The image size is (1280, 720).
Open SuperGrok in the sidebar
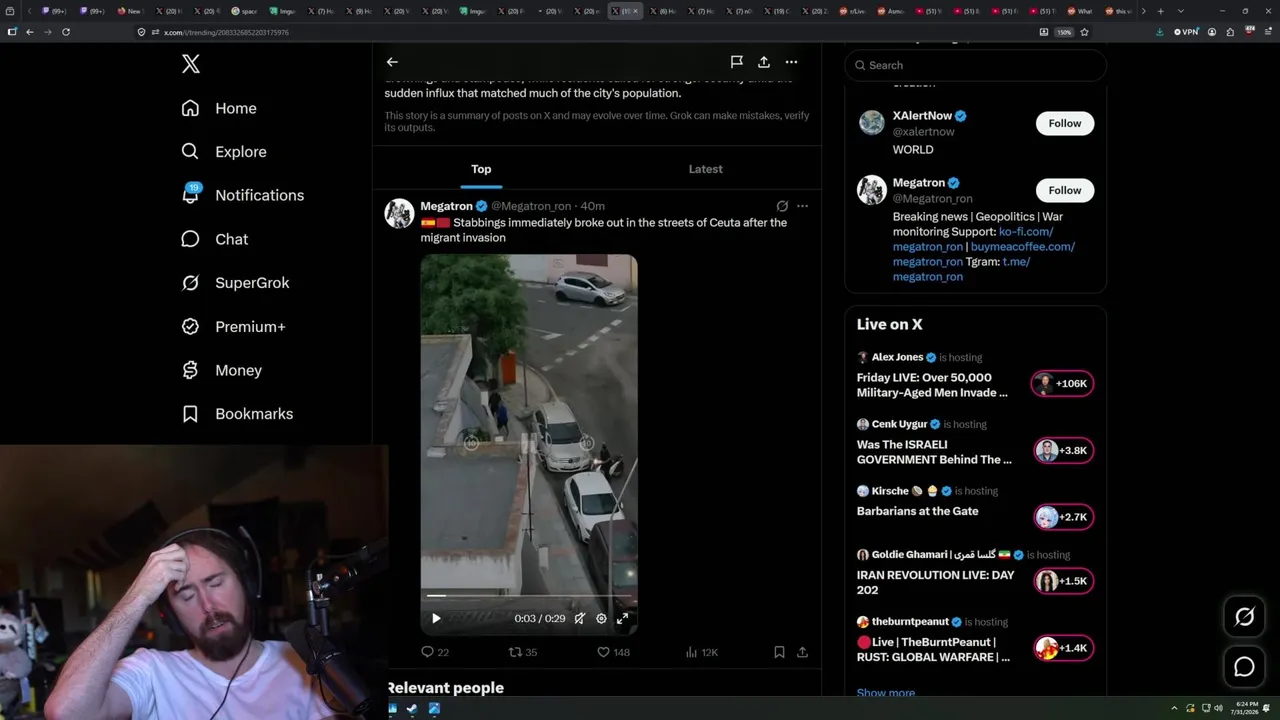[x=235, y=283]
